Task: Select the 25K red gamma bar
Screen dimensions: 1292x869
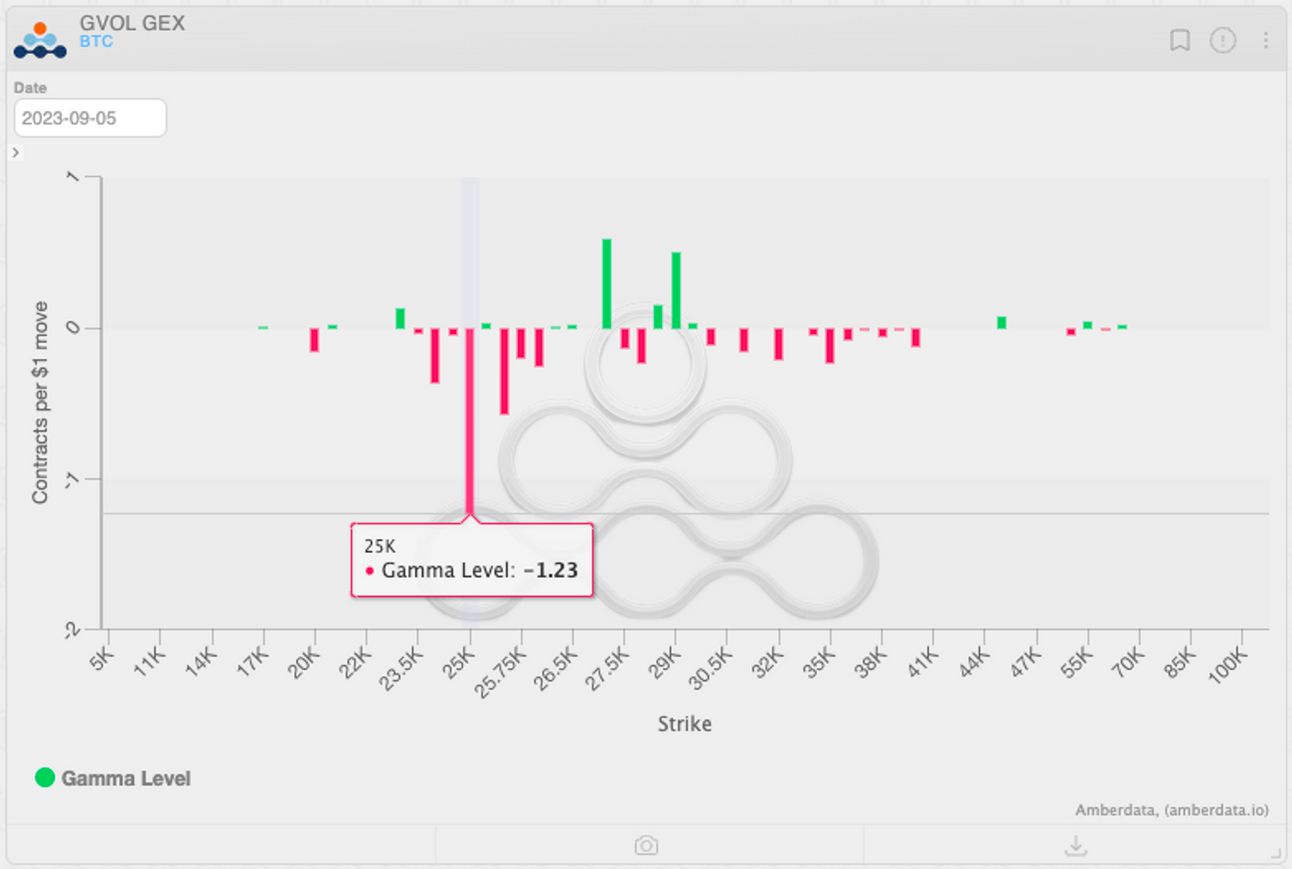Action: coord(469,420)
